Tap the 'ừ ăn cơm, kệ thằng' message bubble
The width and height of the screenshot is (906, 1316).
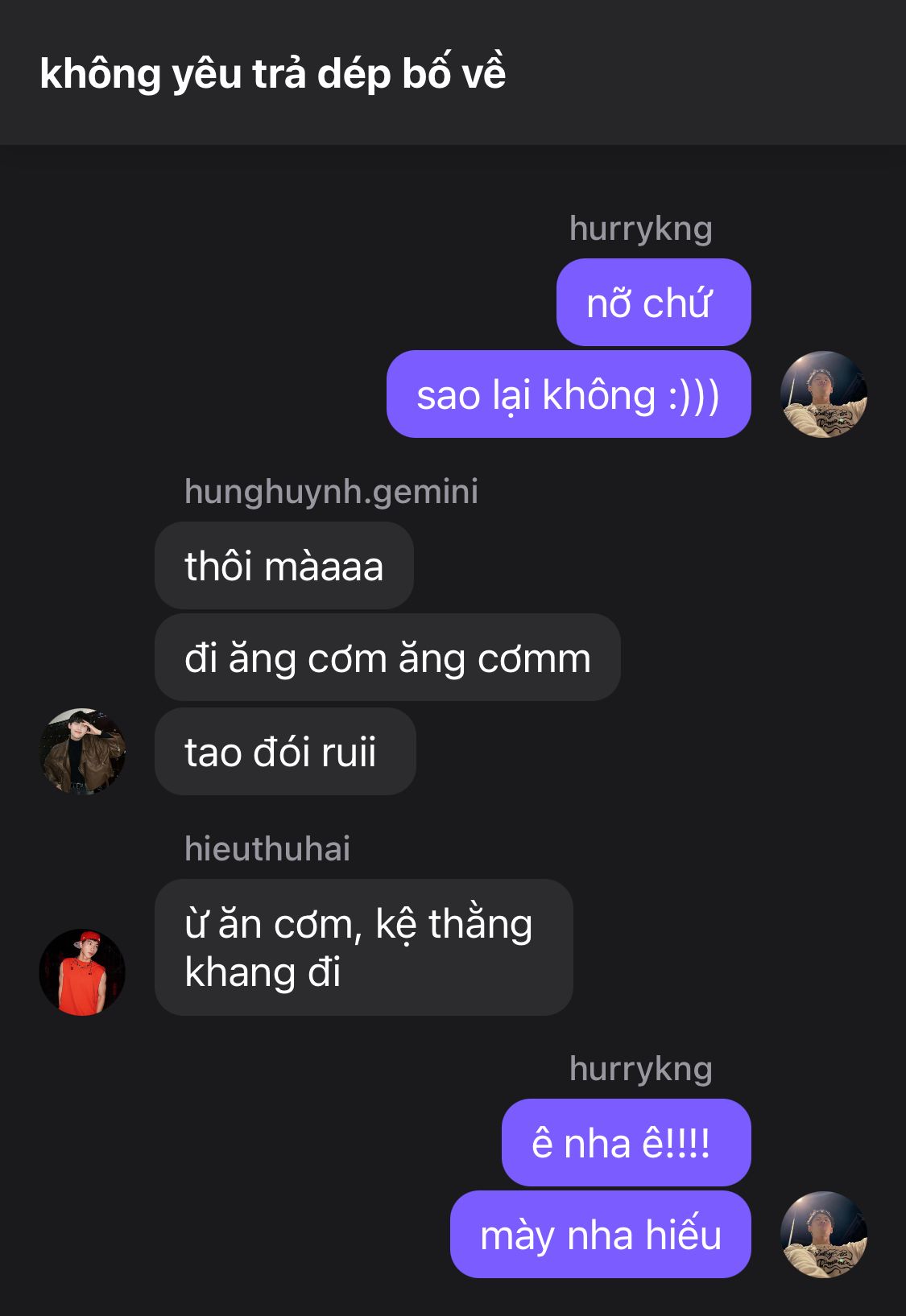(363, 947)
